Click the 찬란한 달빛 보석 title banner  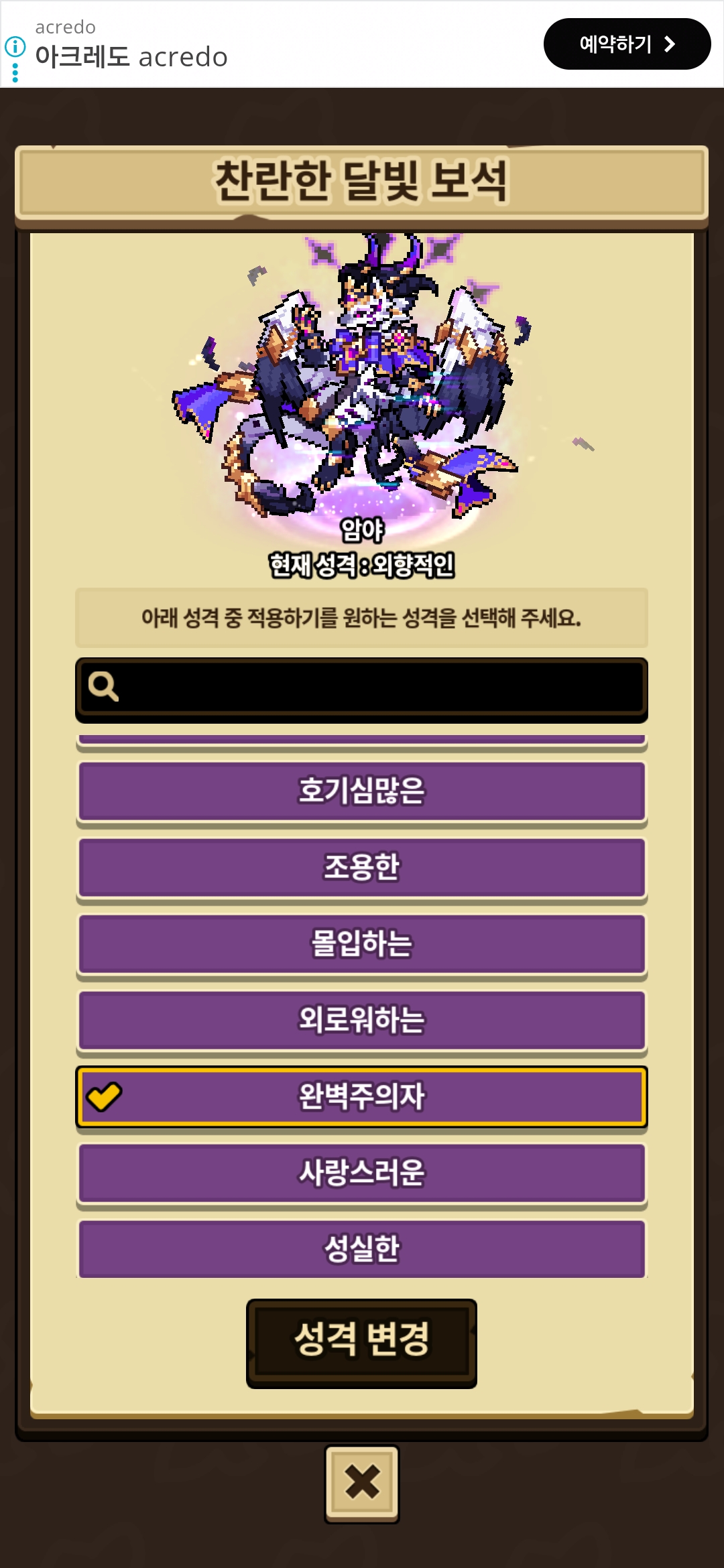(x=362, y=182)
